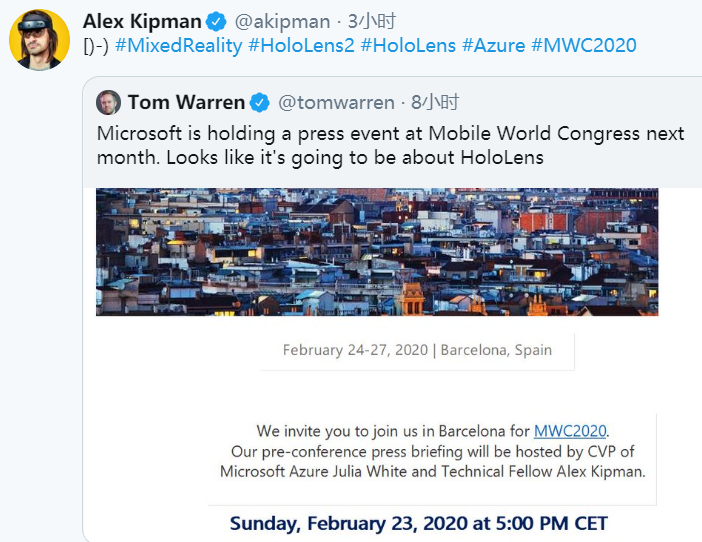Open the @tomwarren handle
Viewport: 702px width, 542px height.
[337, 102]
